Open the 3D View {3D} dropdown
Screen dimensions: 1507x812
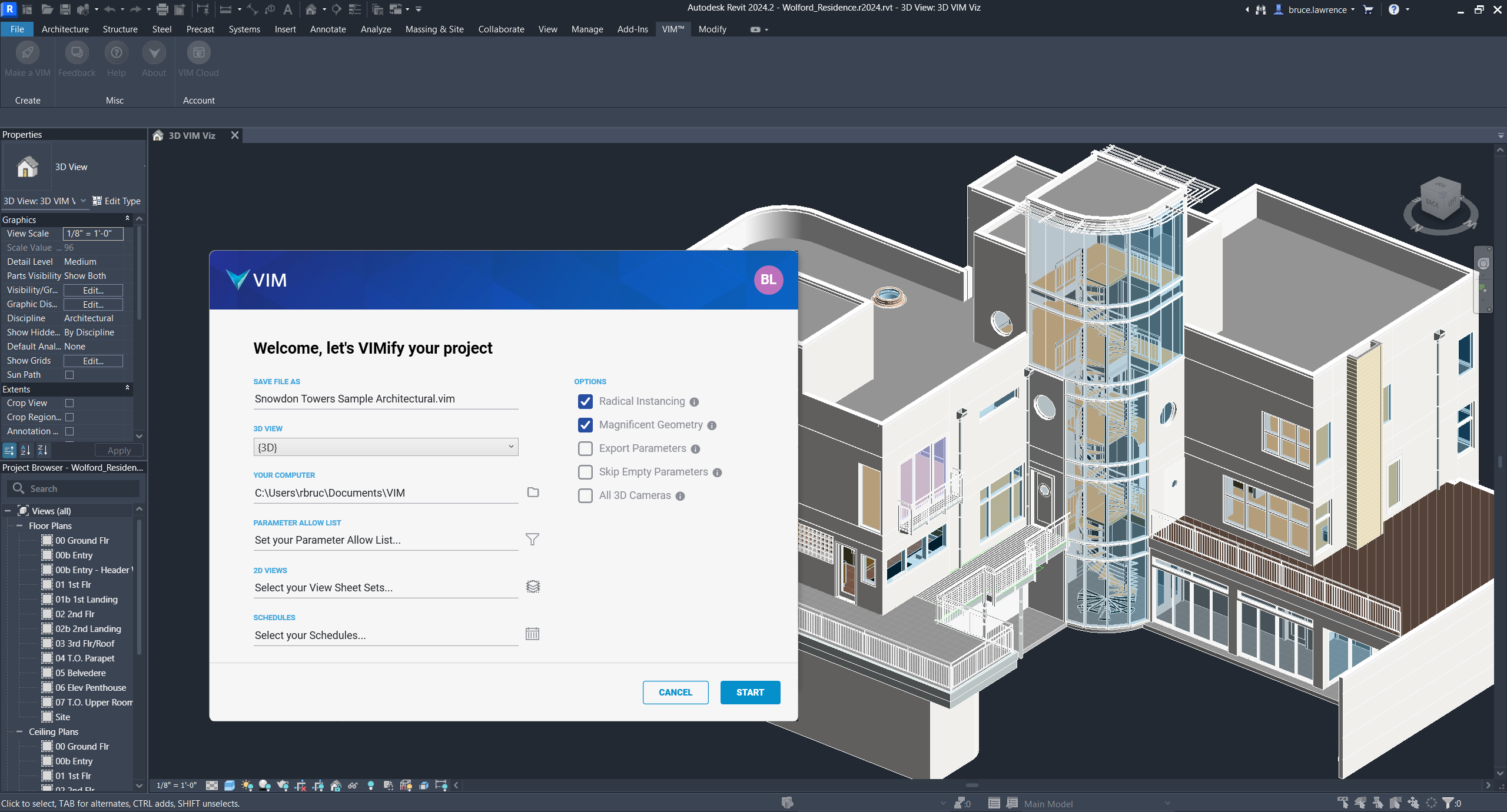386,447
